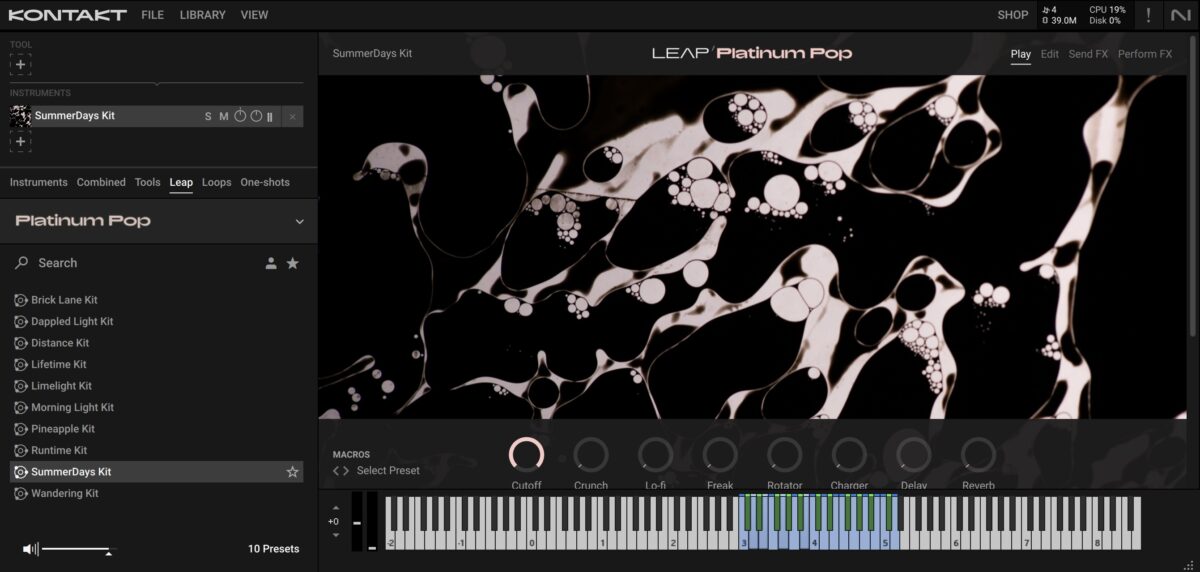
Task: Click the SummerDays Kit preset icon in list
Action: point(20,472)
